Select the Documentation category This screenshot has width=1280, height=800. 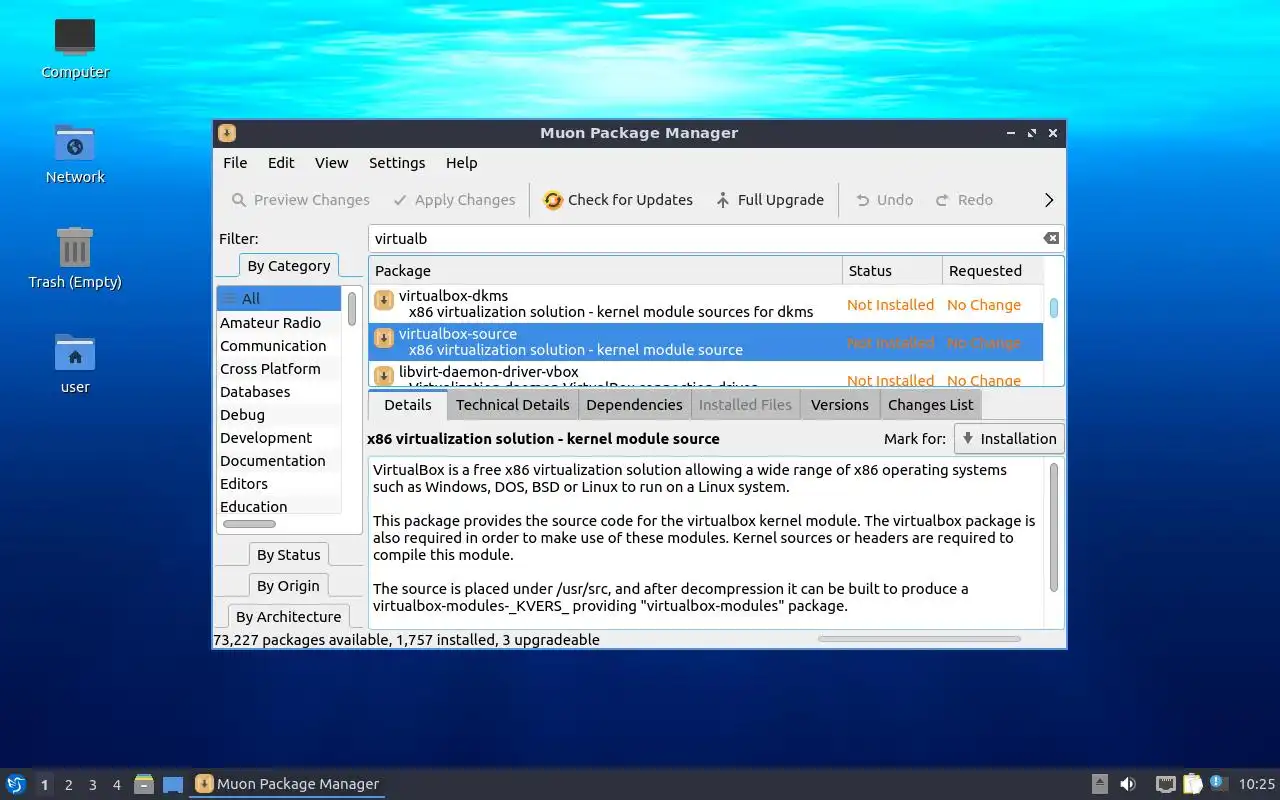pos(279,460)
